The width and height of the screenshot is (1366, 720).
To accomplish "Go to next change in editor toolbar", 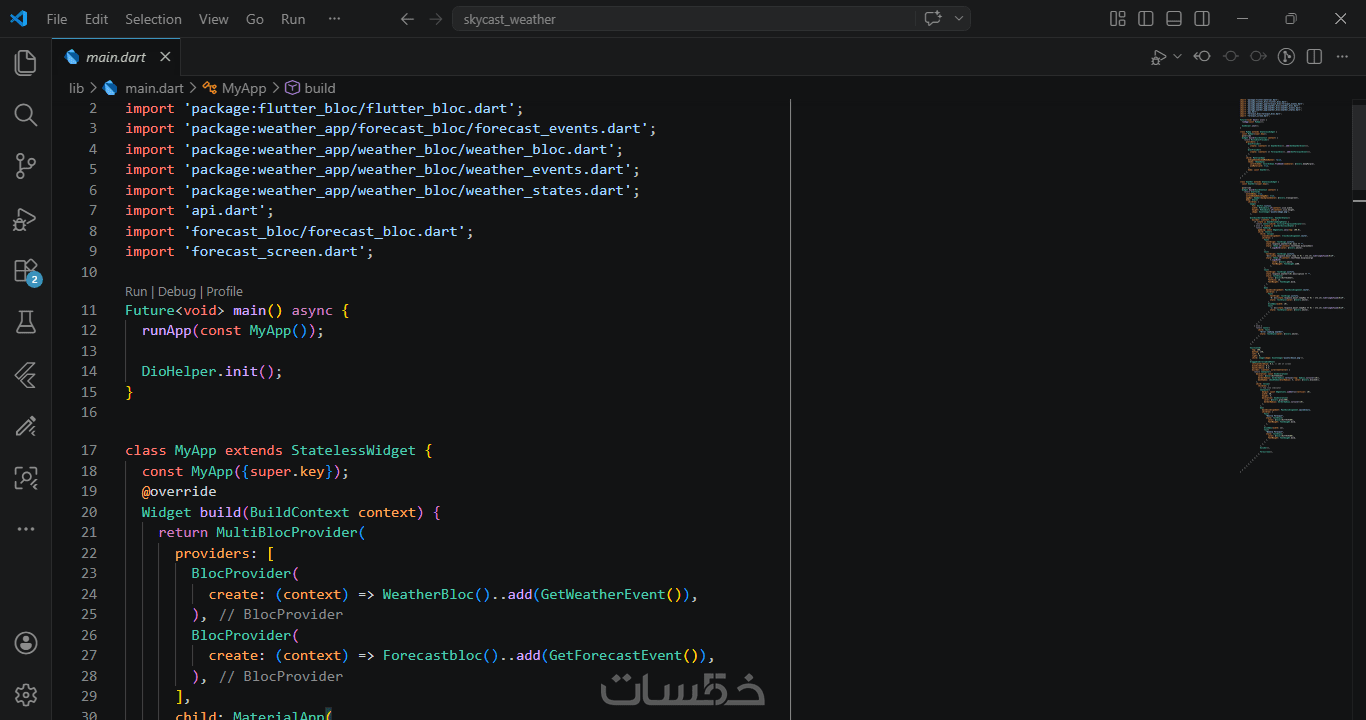I will 1259,57.
